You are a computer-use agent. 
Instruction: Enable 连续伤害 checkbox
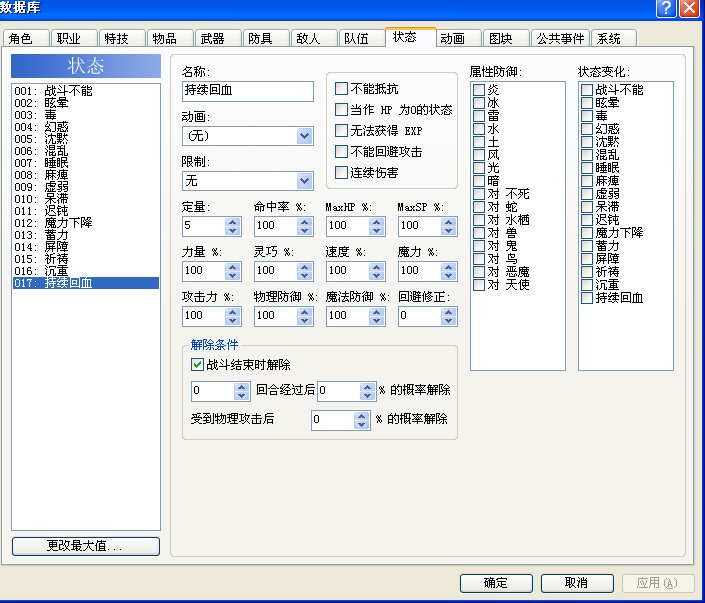341,172
